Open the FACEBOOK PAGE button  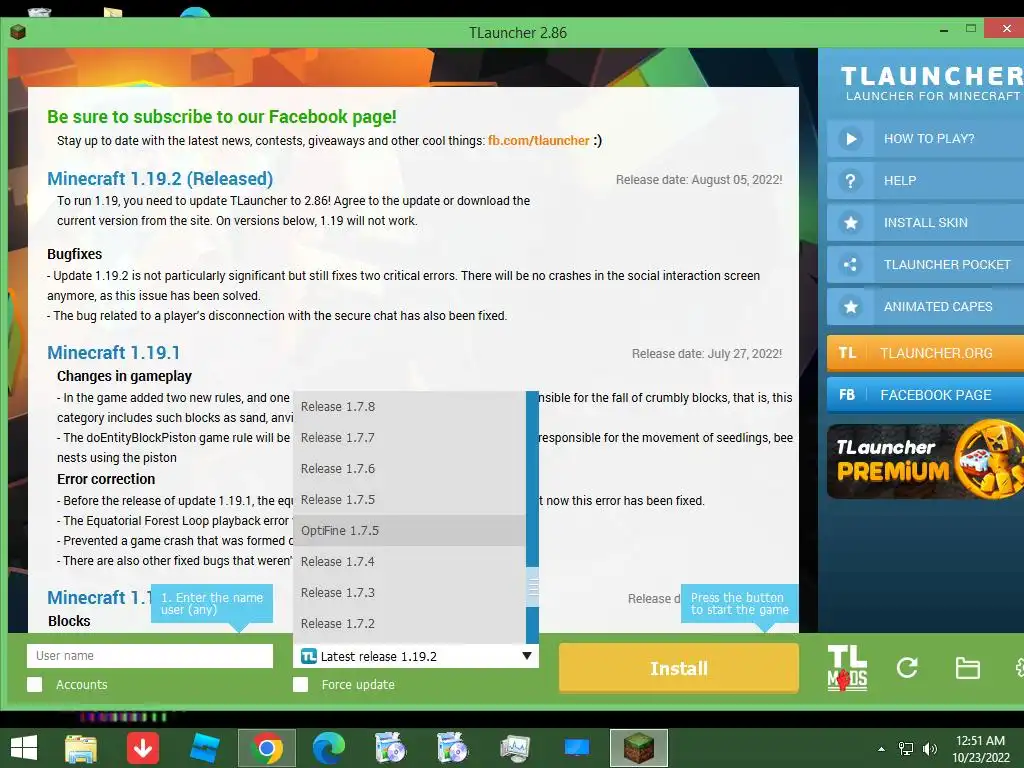point(925,395)
